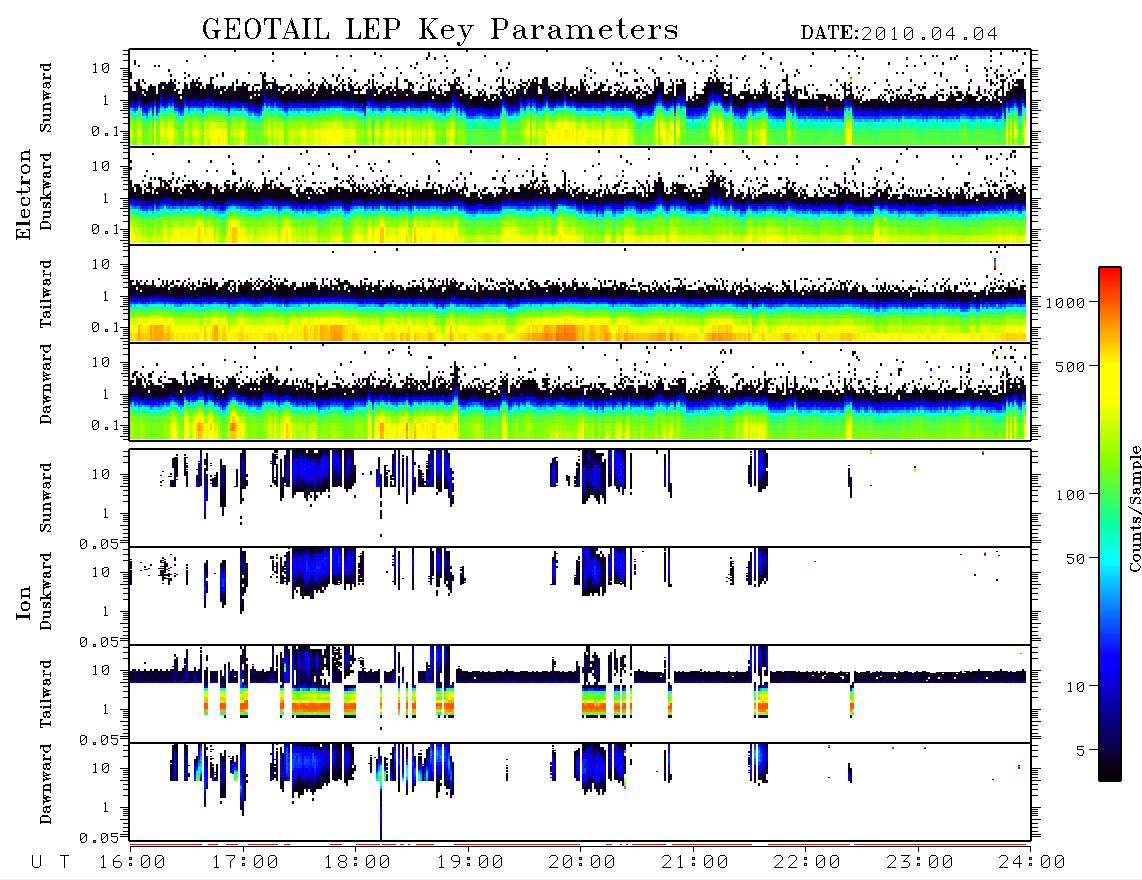Screen dimensions: 1142x880
Task: Click the "0.05" tick of Ion Dawnward panel
Action: [99, 838]
